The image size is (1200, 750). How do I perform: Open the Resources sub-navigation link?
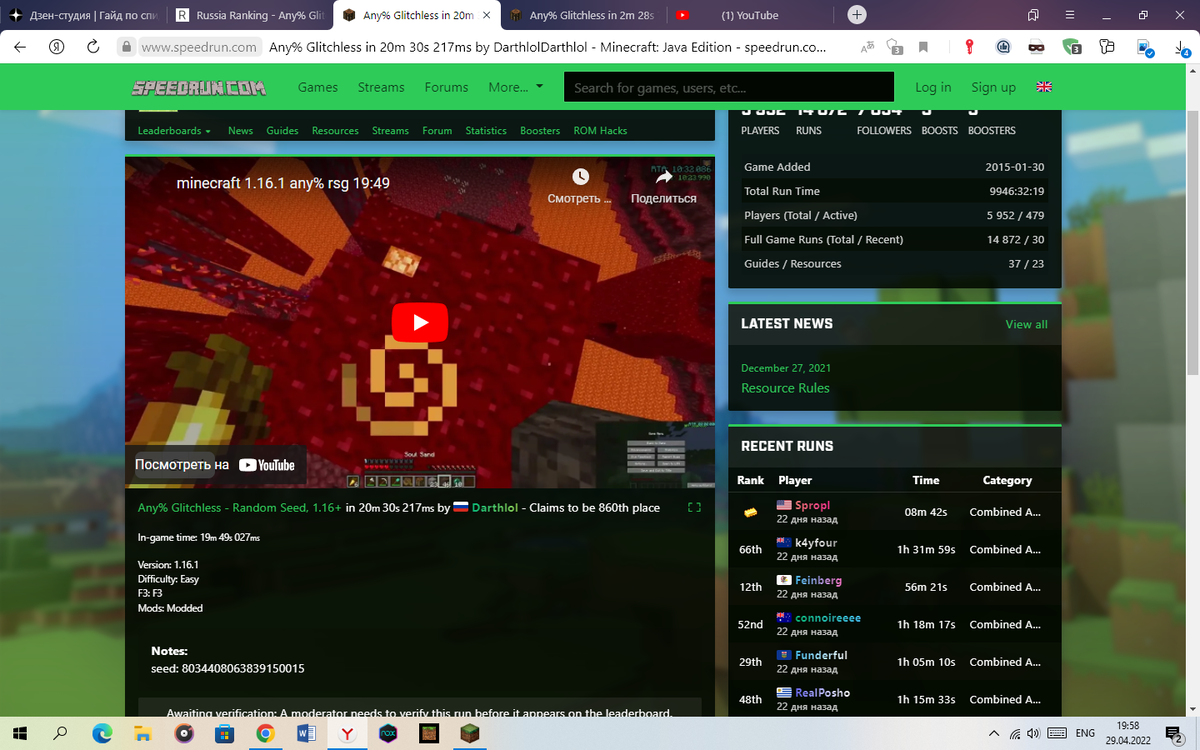tap(335, 130)
